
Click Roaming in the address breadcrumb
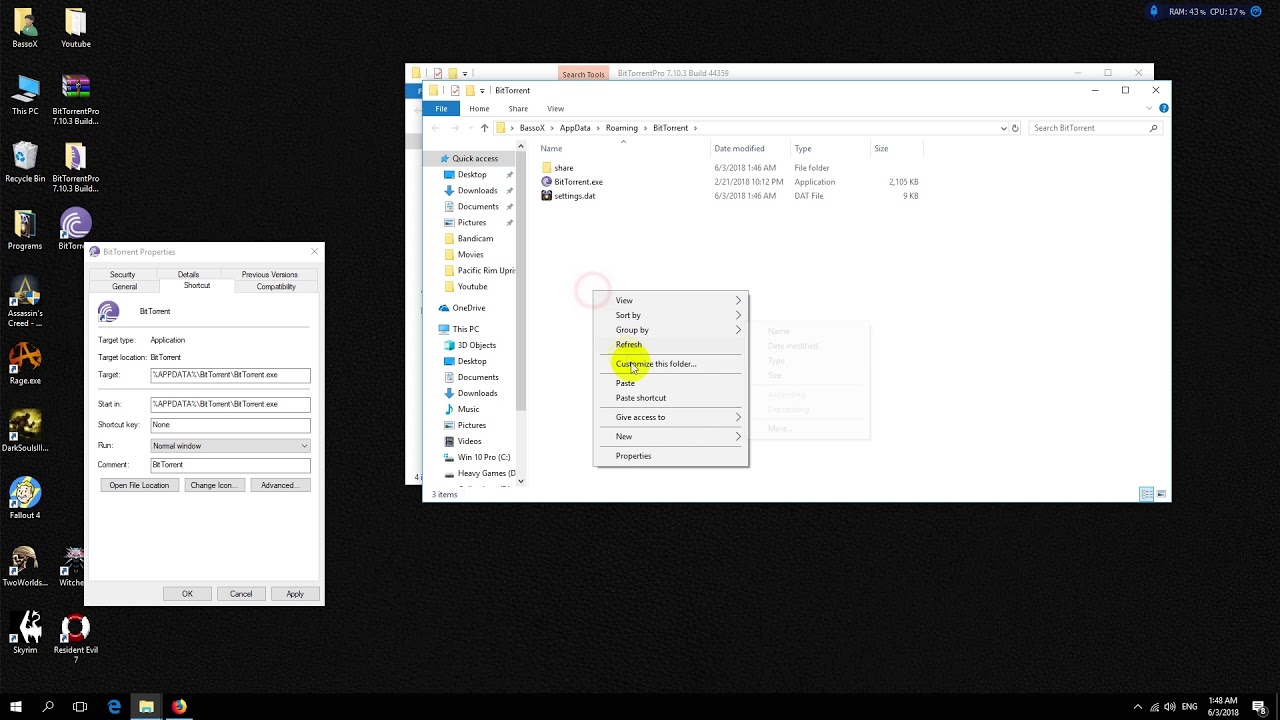tap(621, 128)
